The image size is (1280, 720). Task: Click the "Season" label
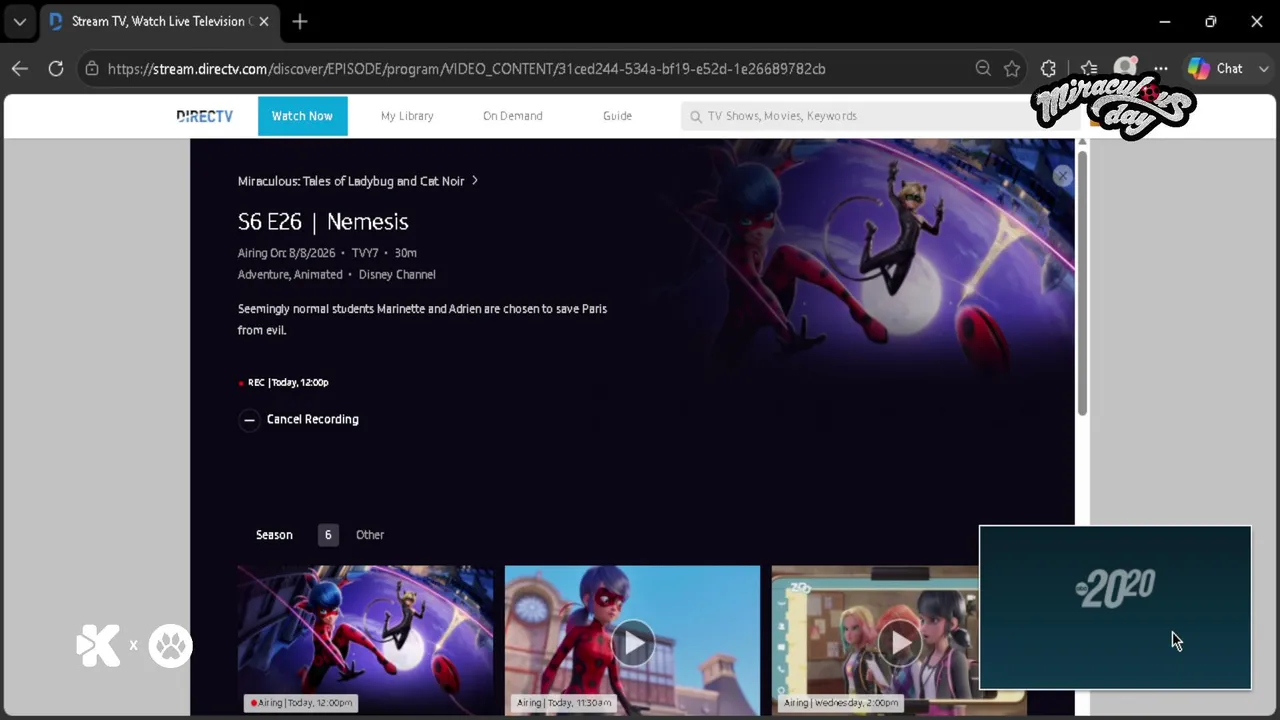point(274,535)
